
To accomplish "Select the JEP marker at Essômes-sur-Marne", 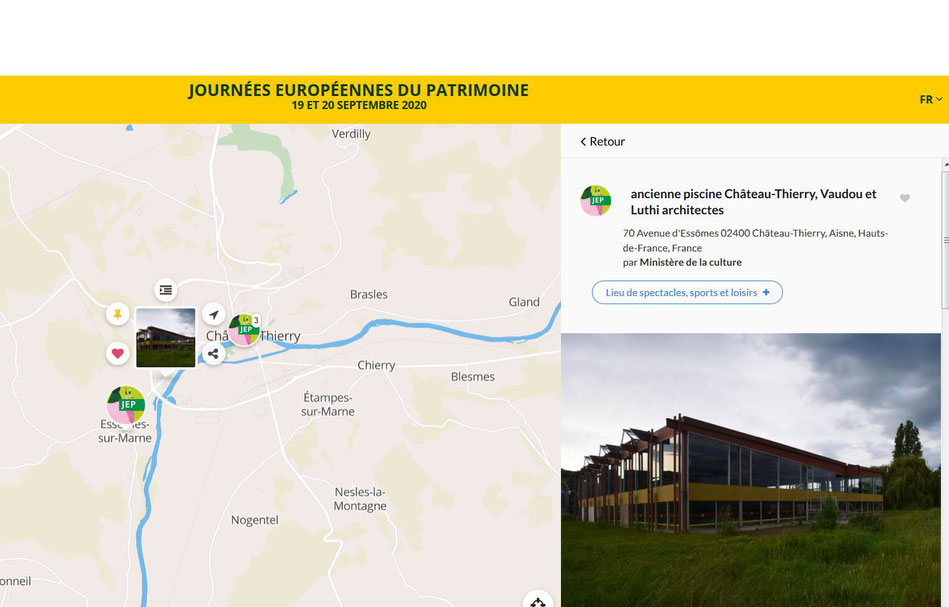I will point(126,404).
